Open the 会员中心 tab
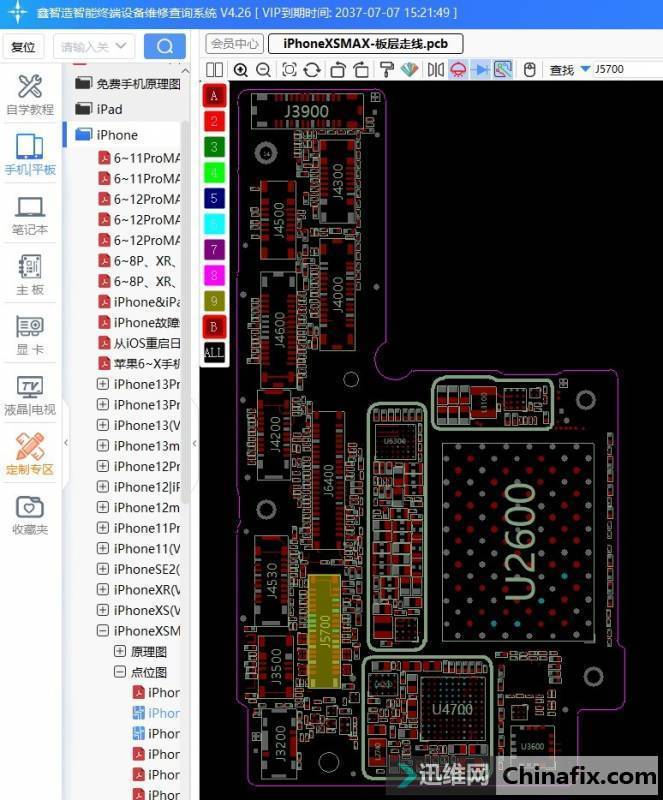 point(235,43)
